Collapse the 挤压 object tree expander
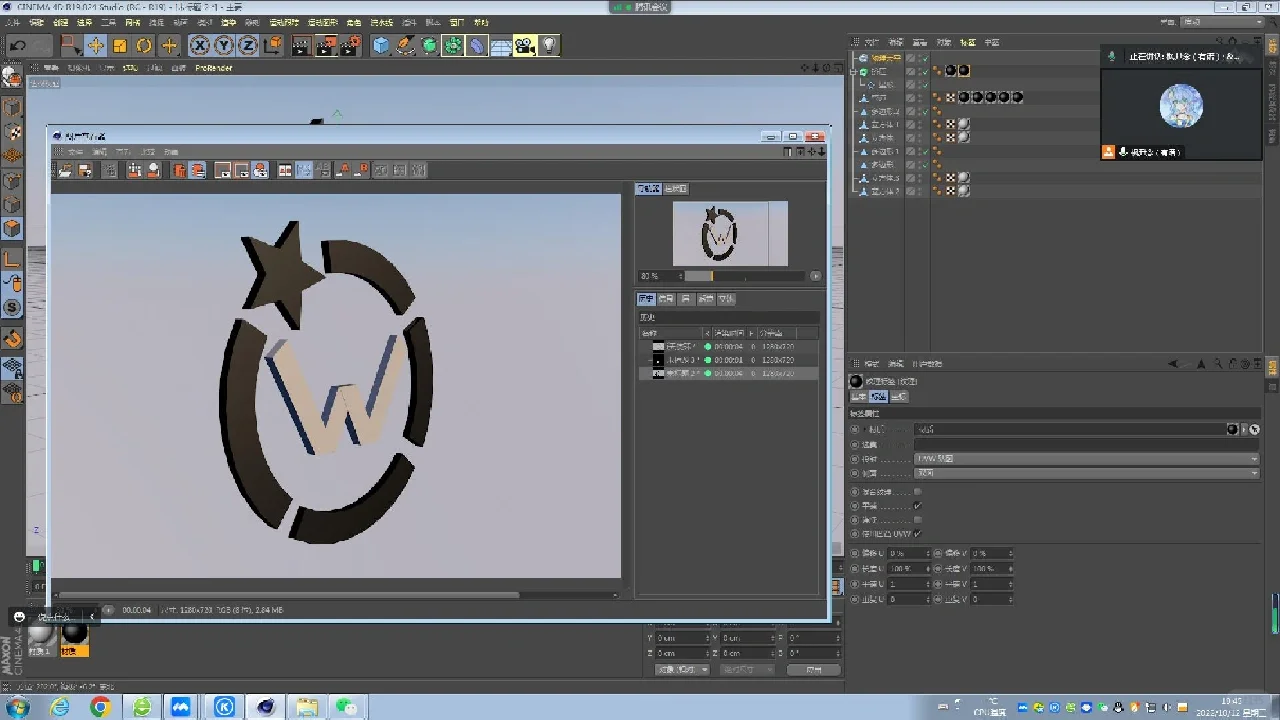Viewport: 1280px width, 720px height. (856, 72)
